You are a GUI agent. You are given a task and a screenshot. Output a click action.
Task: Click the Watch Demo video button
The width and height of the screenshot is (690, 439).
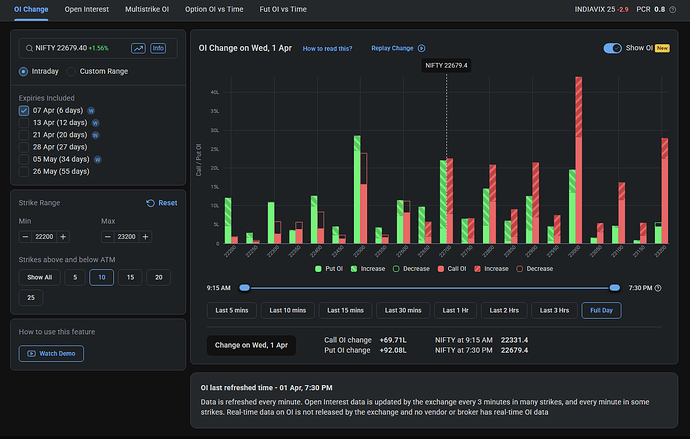pyautogui.click(x=51, y=353)
